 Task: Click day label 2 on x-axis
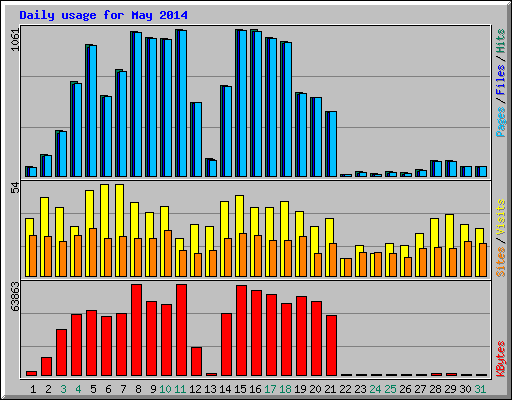[48, 389]
